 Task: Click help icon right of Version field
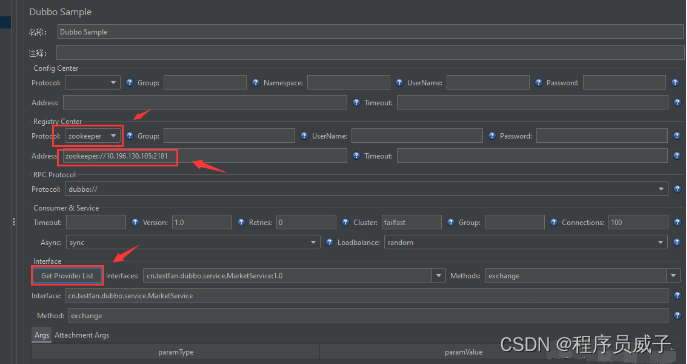pyautogui.click(x=241, y=223)
